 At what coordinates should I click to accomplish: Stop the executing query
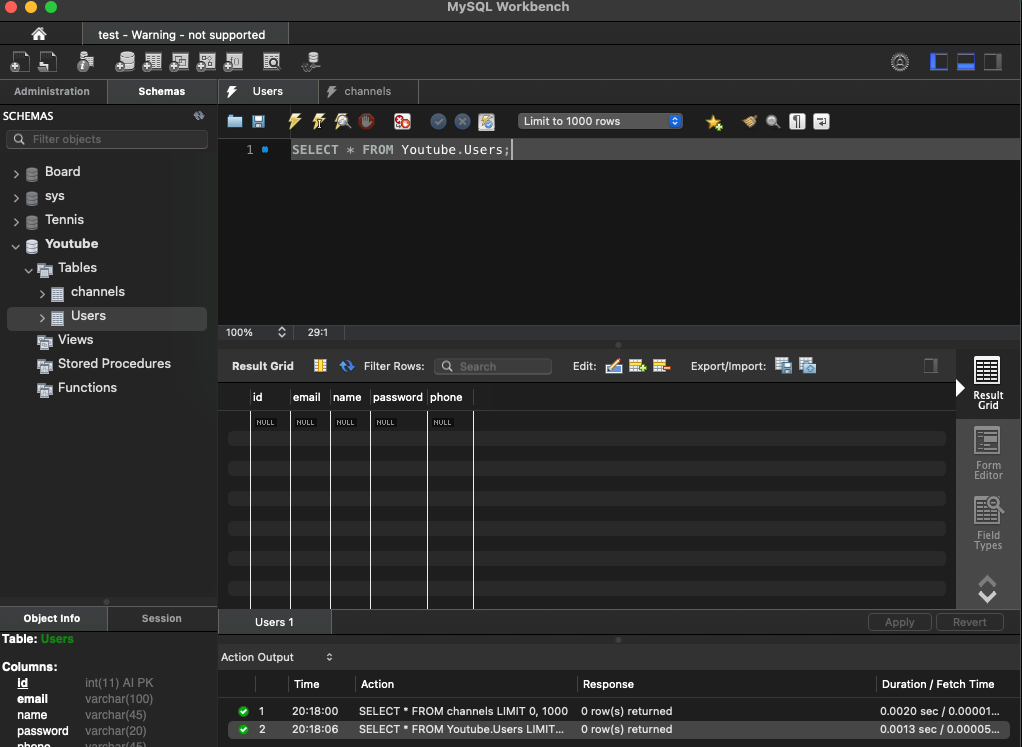tap(366, 121)
